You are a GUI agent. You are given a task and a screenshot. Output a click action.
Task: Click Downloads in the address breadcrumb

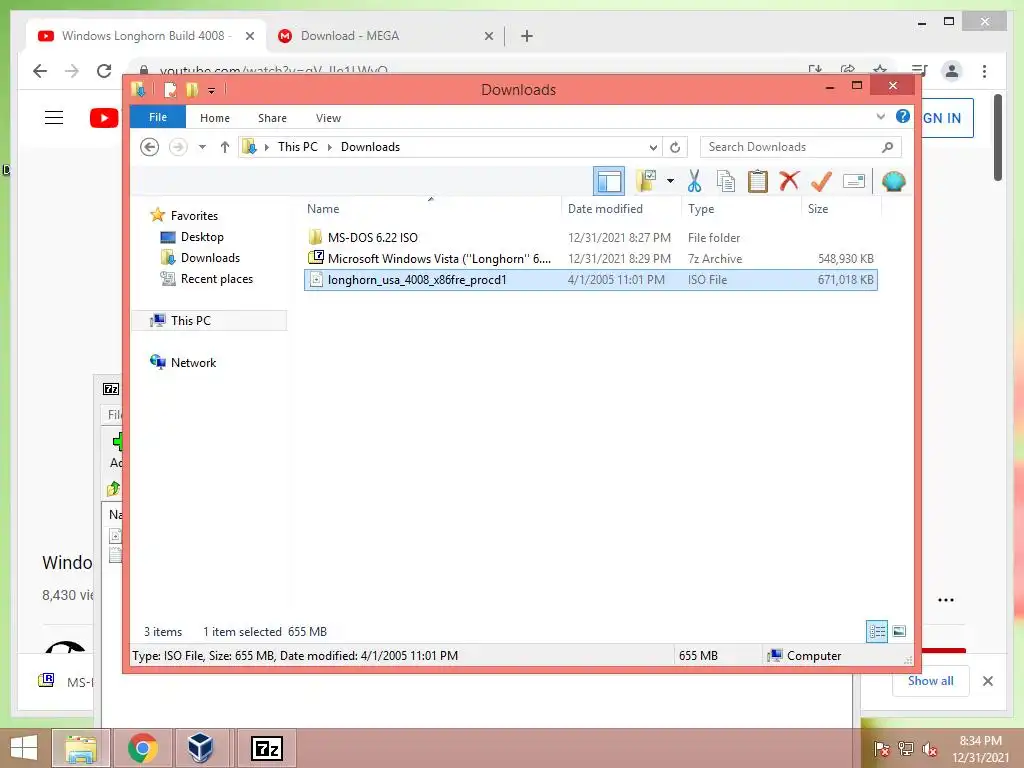pos(370,147)
